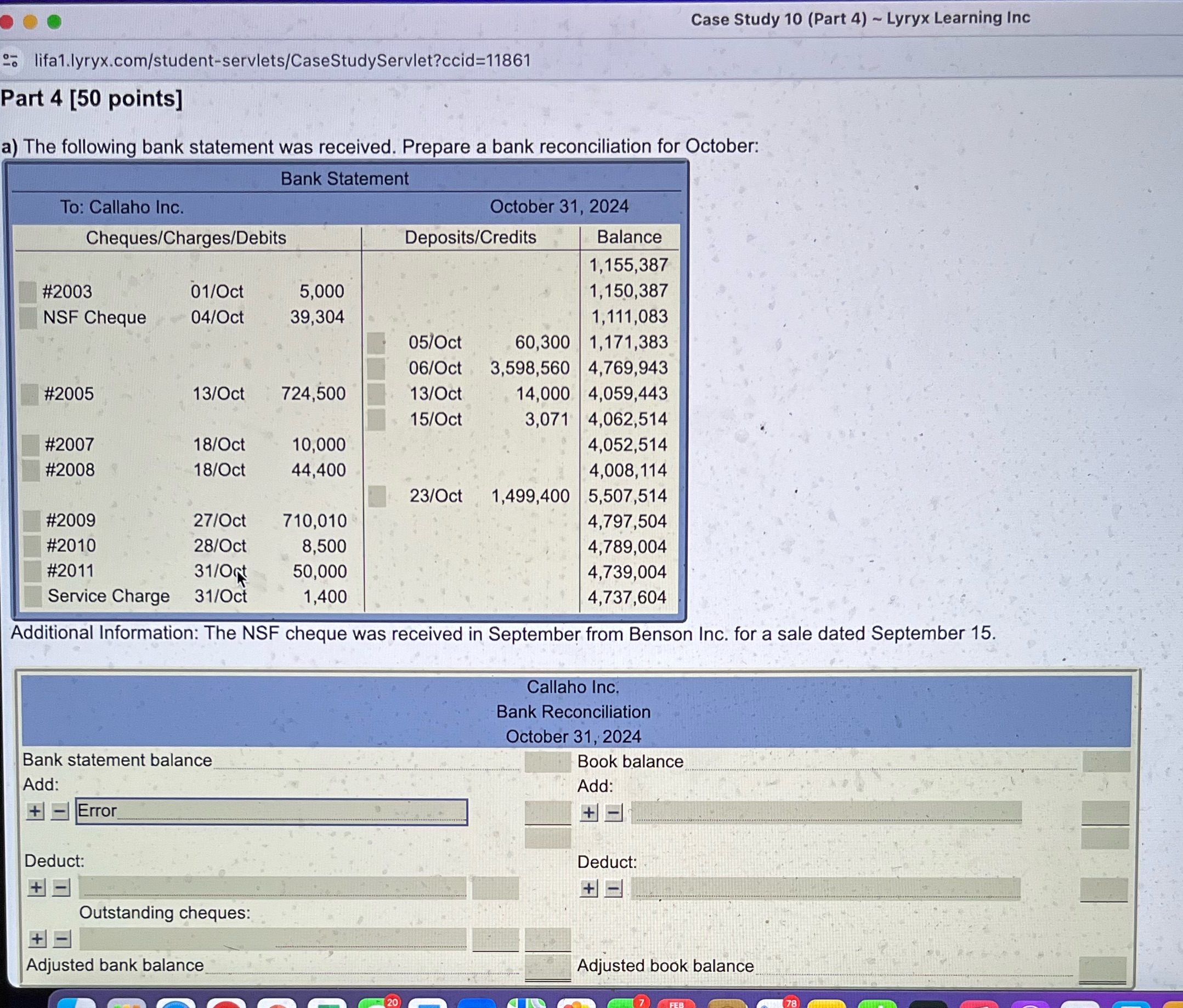
Task: Remove a row under book-side Deduct section
Action: click(x=613, y=888)
